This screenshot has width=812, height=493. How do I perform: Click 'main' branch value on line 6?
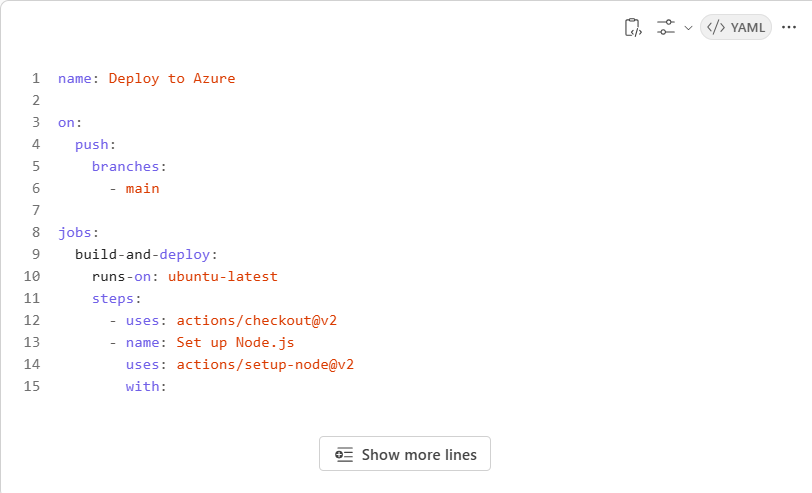pyautogui.click(x=142, y=188)
